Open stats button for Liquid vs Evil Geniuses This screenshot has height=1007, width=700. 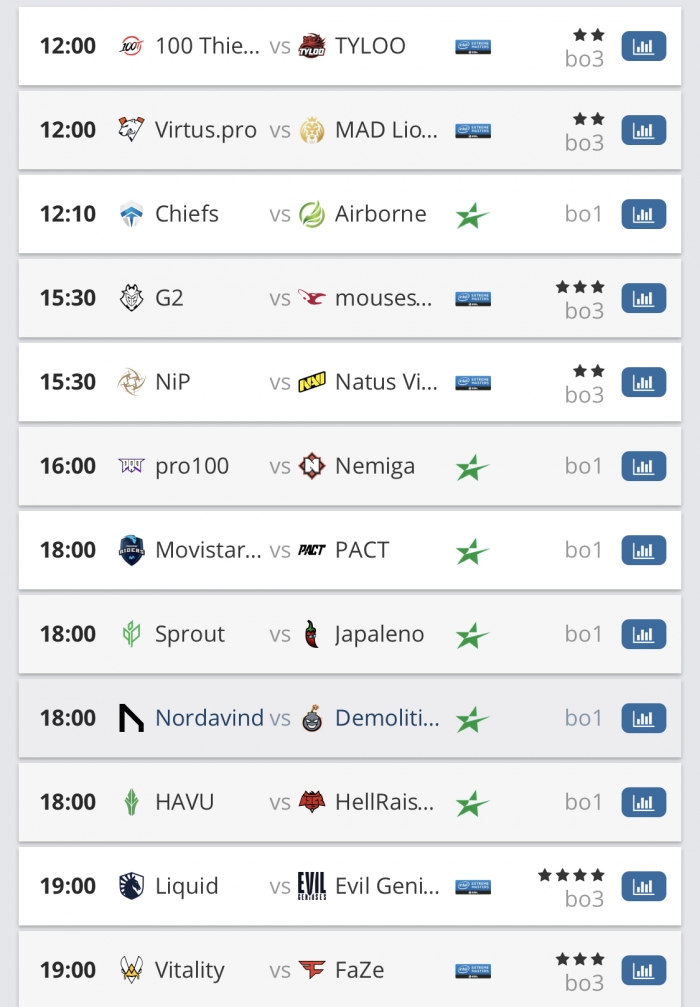click(643, 886)
